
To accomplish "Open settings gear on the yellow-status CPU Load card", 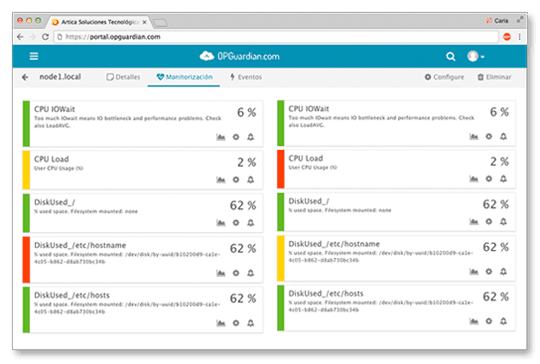I will (236, 179).
